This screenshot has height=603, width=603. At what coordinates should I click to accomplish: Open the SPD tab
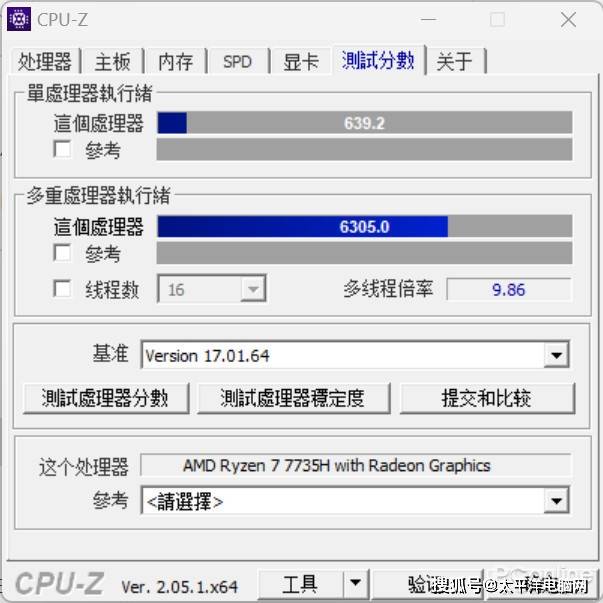pos(237,61)
